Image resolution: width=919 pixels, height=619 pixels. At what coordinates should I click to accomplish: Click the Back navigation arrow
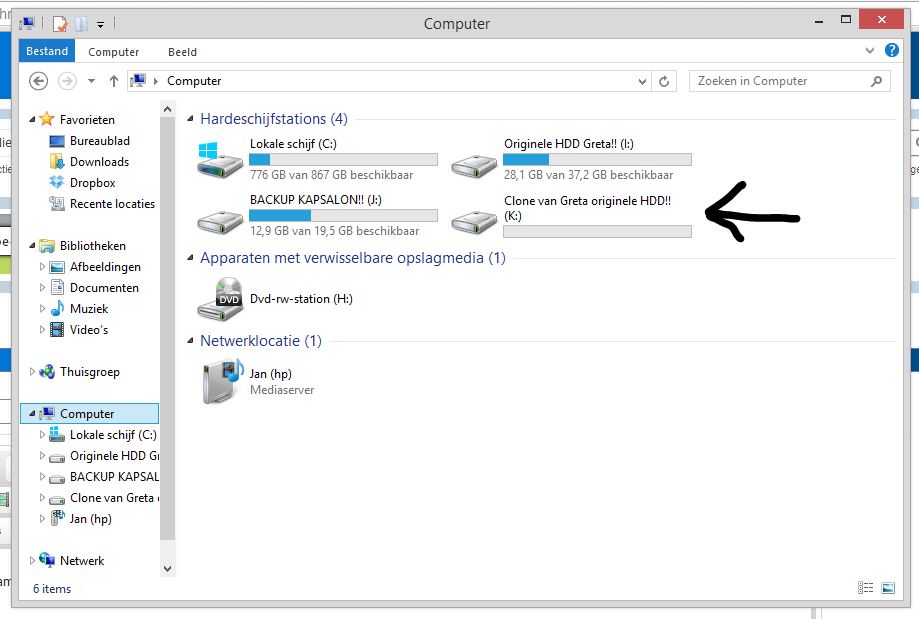[x=39, y=81]
